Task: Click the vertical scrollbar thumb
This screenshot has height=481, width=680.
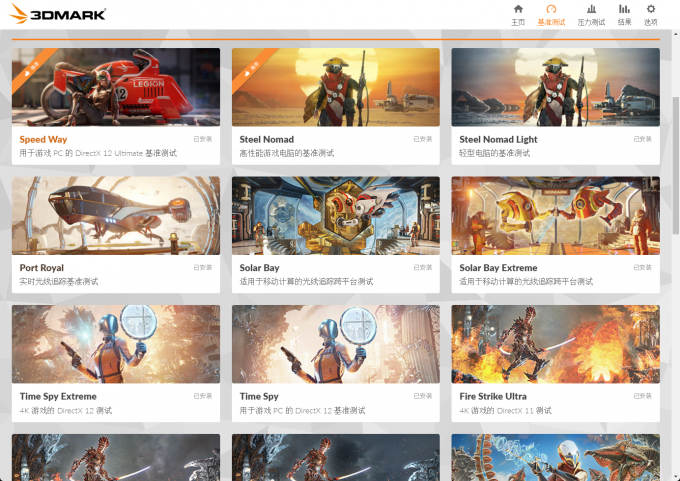Action: 675,166
